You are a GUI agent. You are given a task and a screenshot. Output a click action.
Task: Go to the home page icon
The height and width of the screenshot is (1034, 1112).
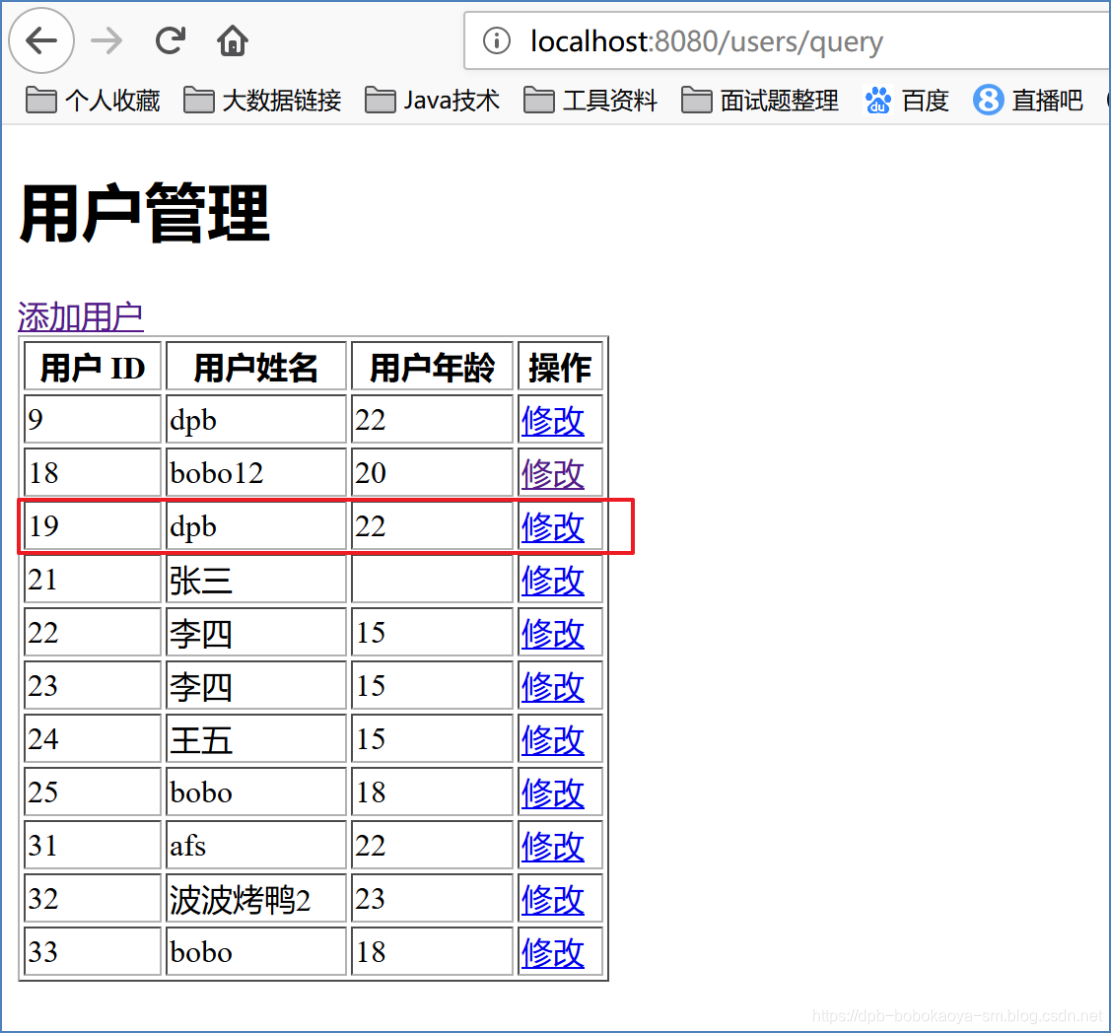pos(232,40)
